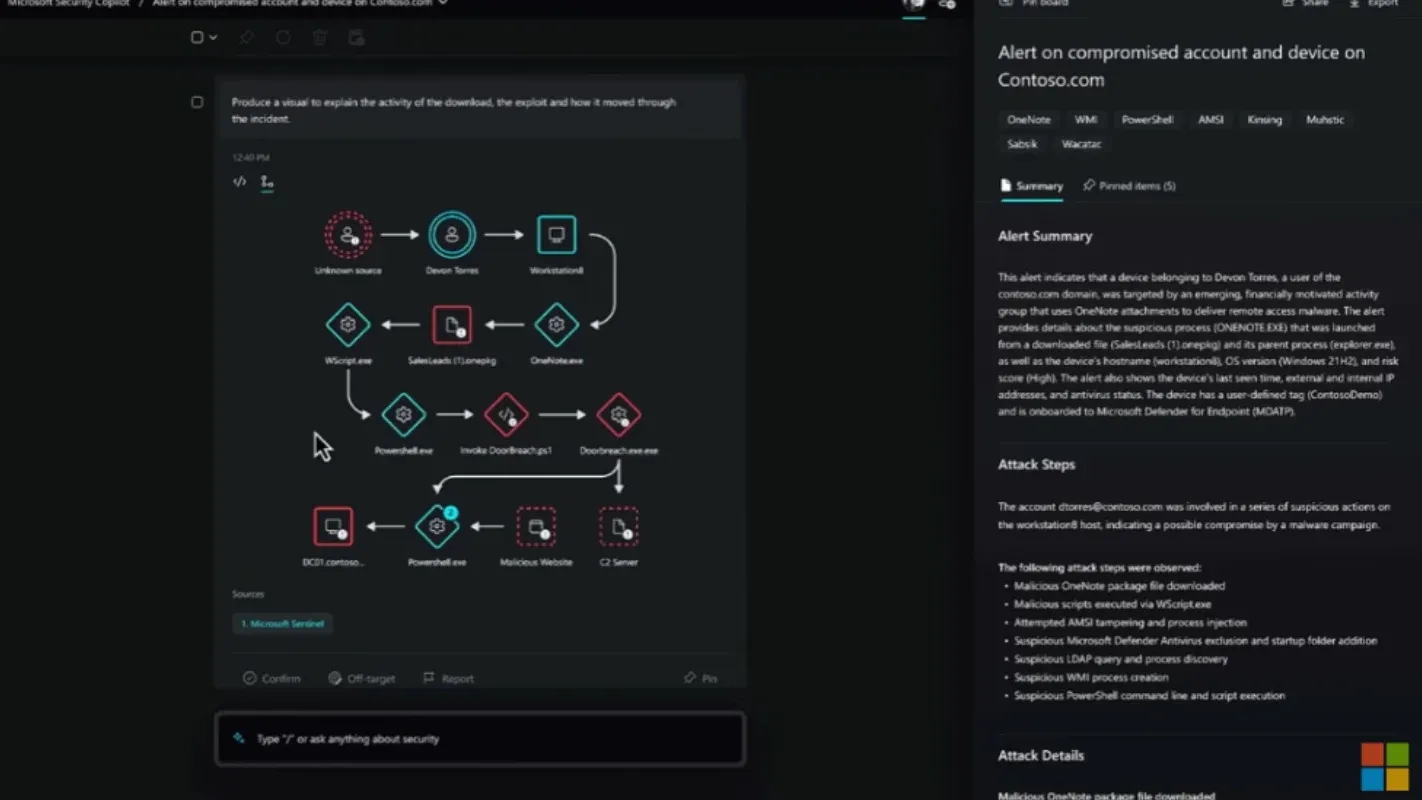This screenshot has width=1422, height=800.
Task: Click the pin icon in the session toolbar
Action: tap(247, 37)
